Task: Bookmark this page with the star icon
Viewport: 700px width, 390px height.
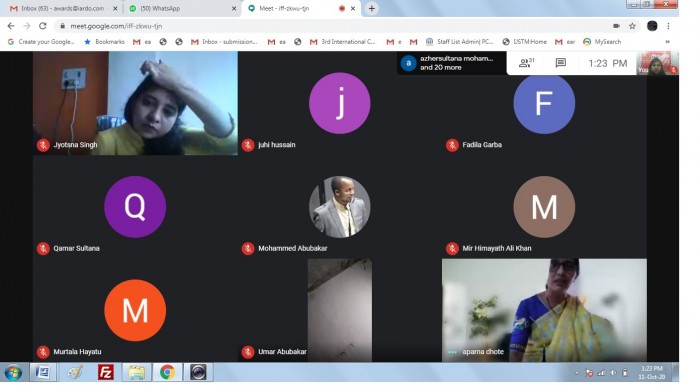Action: [632, 26]
